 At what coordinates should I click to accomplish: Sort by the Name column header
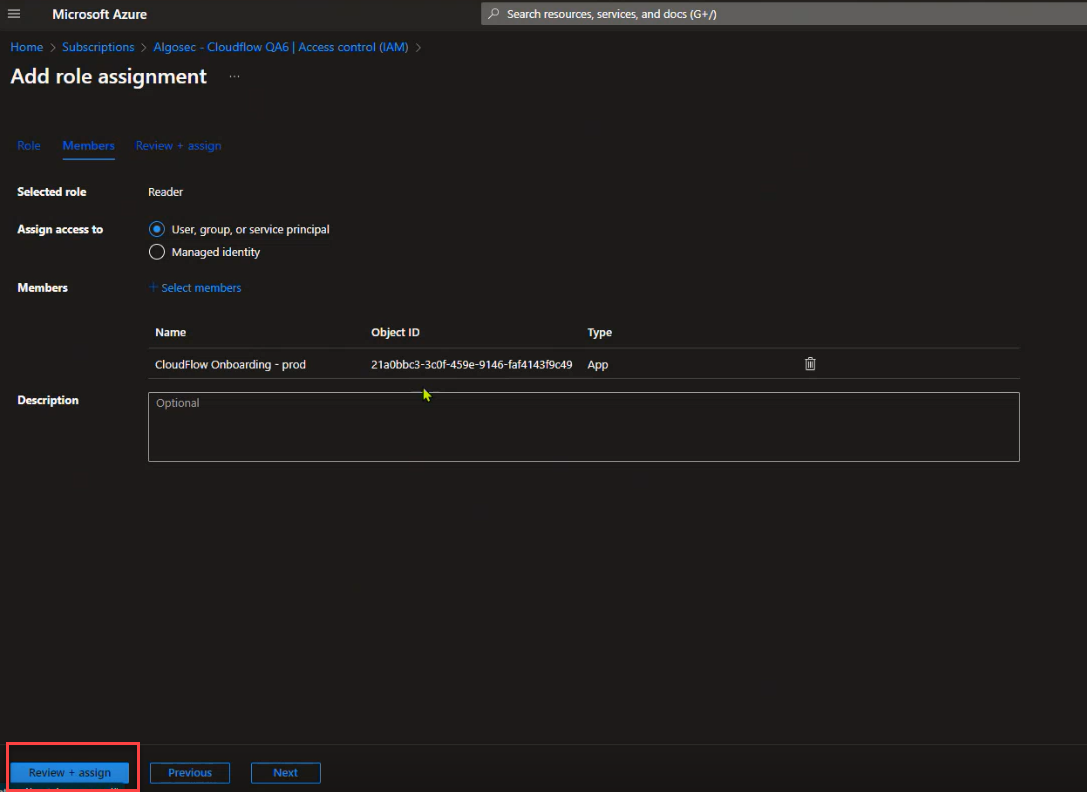click(171, 332)
